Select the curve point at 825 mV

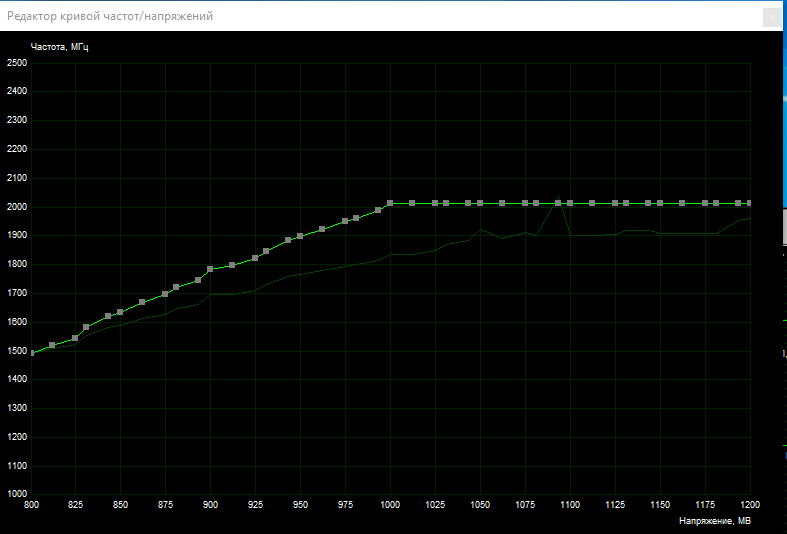tap(75, 338)
